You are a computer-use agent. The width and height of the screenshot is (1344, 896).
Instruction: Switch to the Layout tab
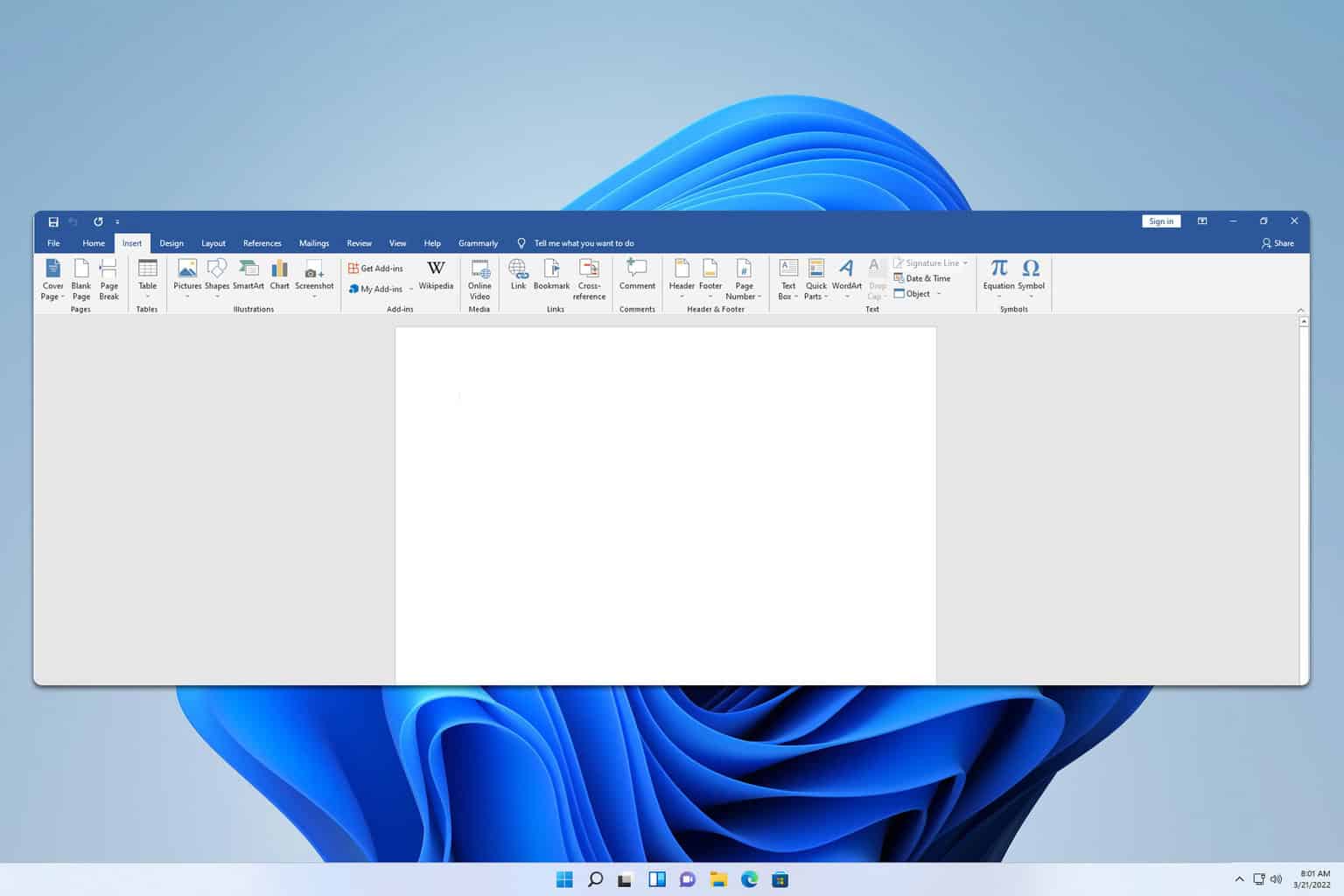click(213, 243)
